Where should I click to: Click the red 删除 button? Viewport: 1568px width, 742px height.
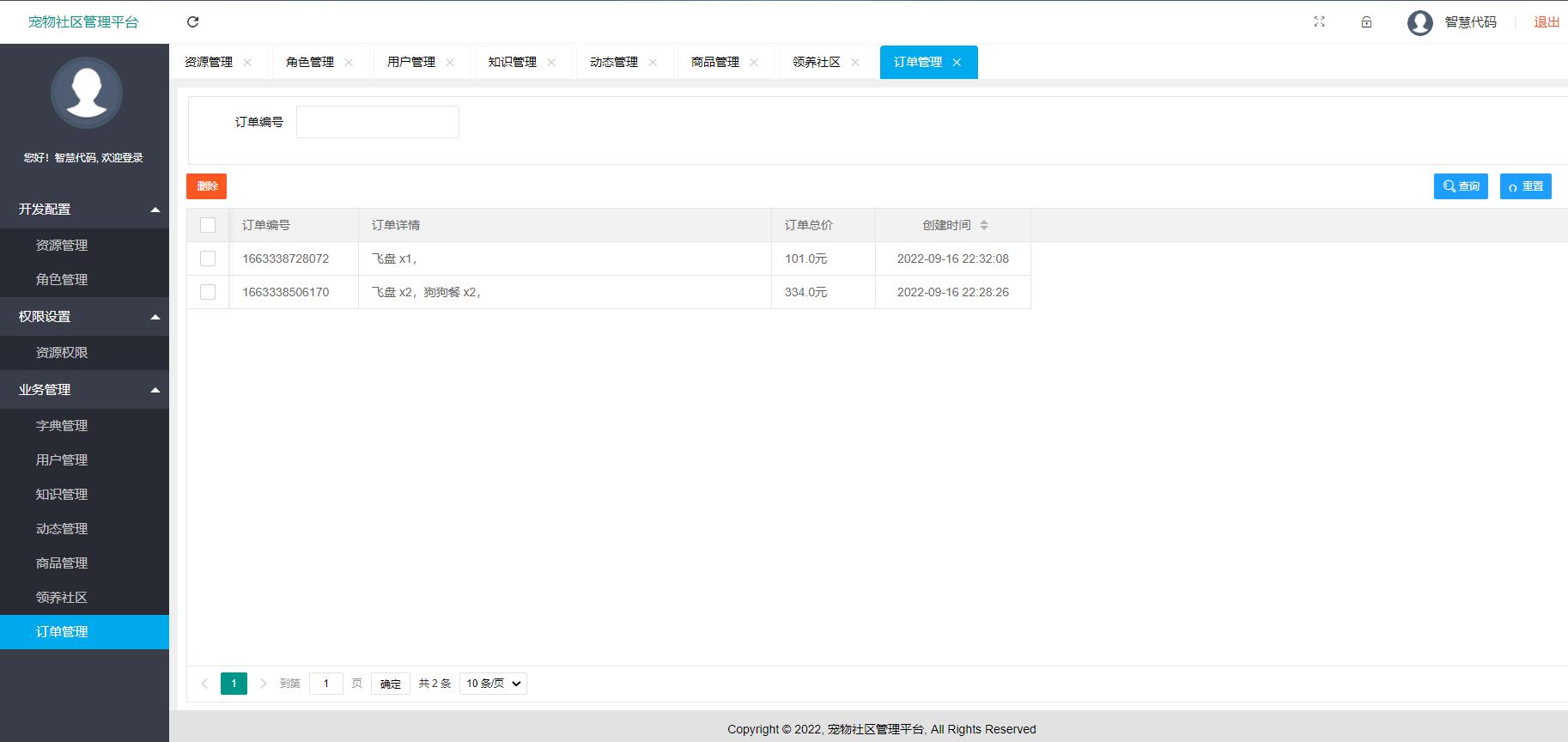206,186
